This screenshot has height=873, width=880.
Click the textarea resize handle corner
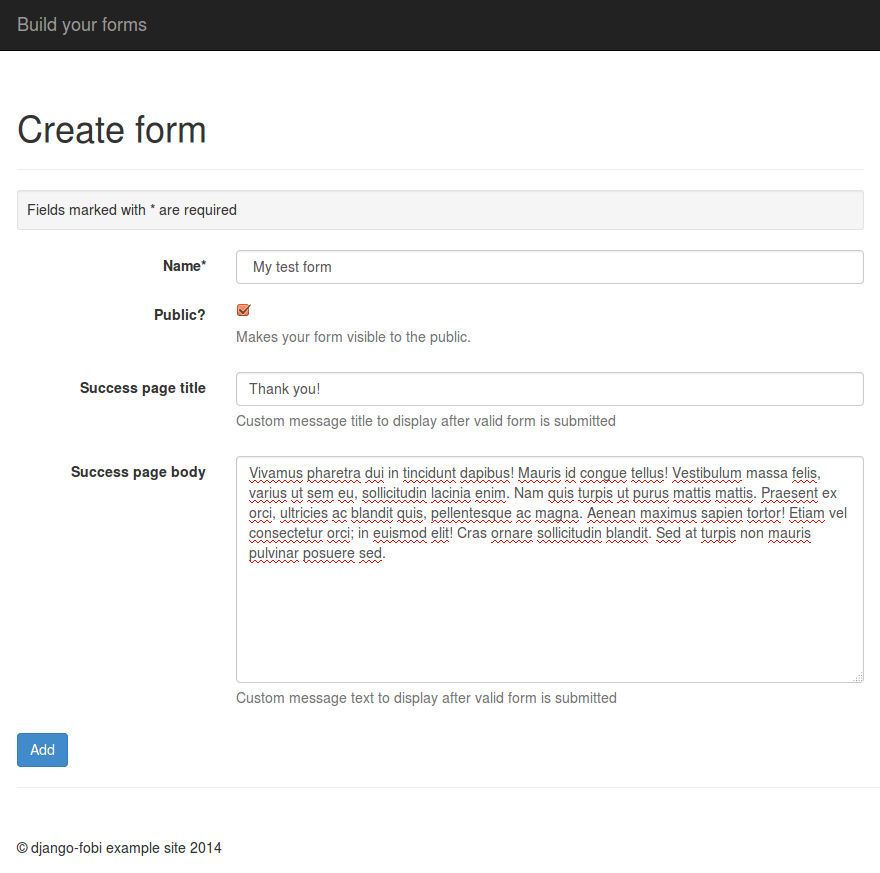coord(858,677)
